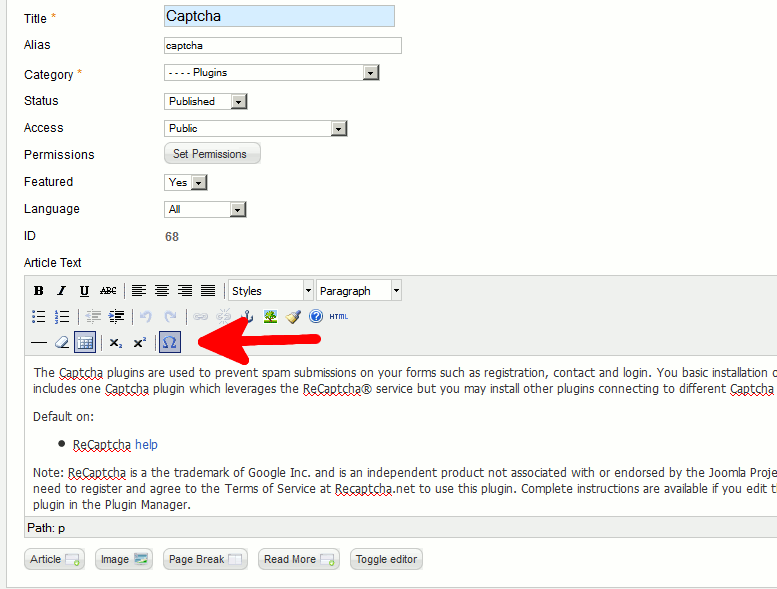Toggle bold formatting in editor

coord(39,291)
